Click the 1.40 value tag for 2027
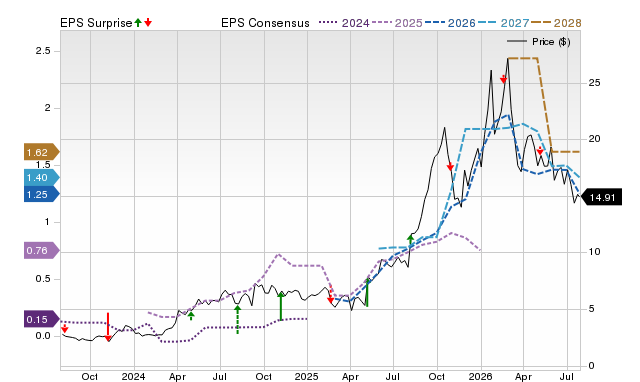Screen dimensions: 640x382 (x=41, y=178)
